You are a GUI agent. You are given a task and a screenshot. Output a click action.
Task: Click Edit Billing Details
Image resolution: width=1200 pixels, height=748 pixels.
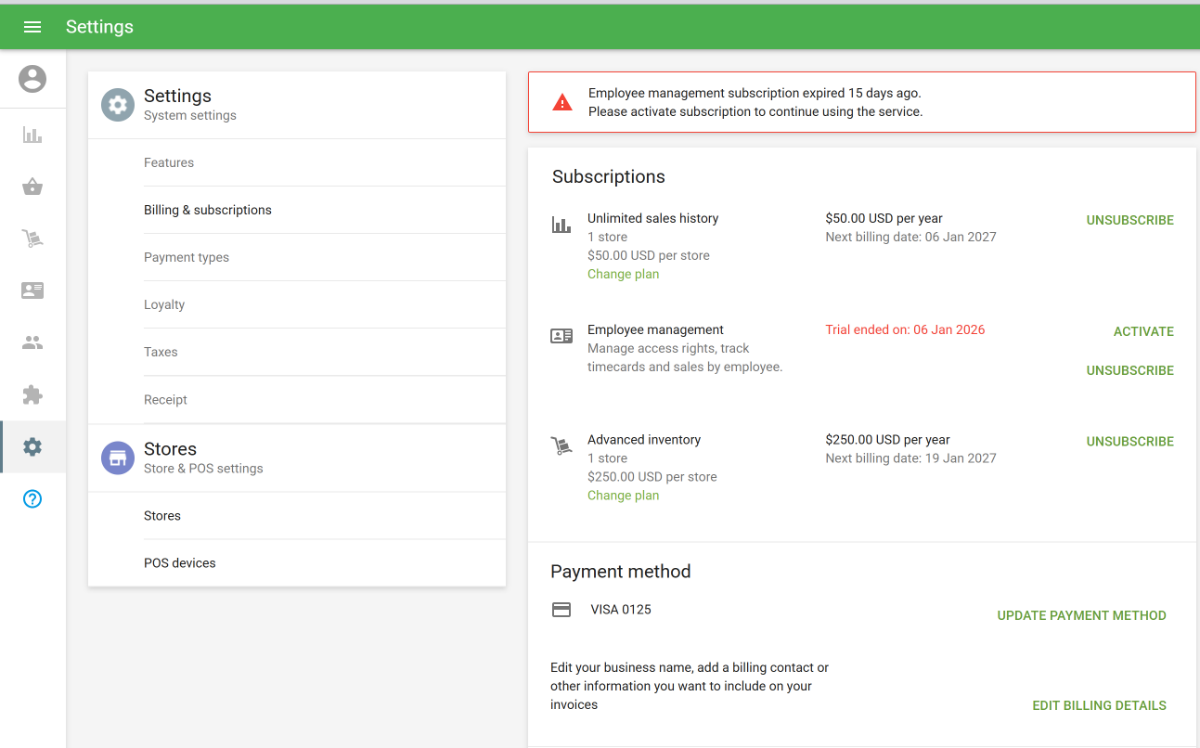pyautogui.click(x=1099, y=706)
